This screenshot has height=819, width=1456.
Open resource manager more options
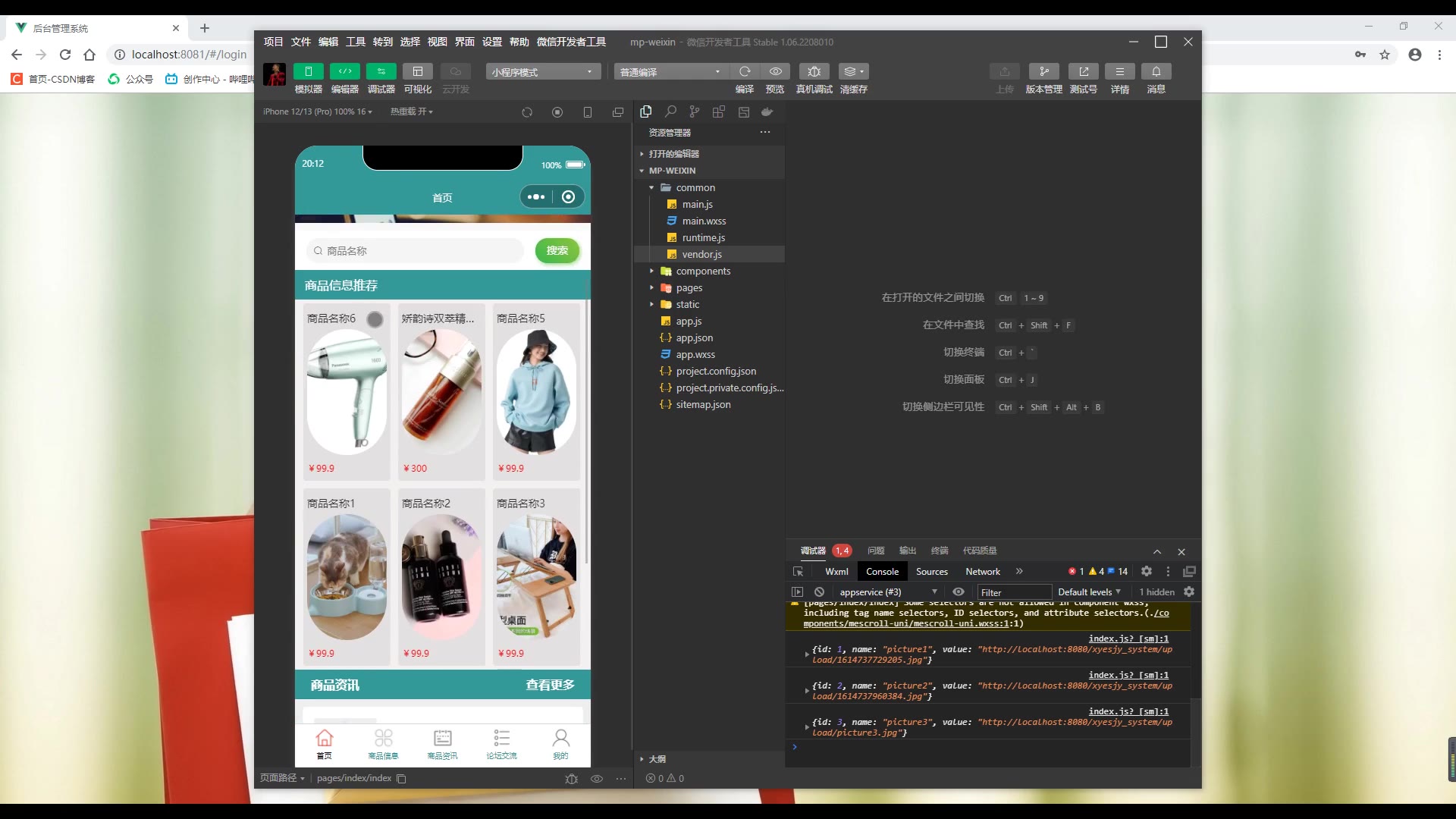coord(765,132)
